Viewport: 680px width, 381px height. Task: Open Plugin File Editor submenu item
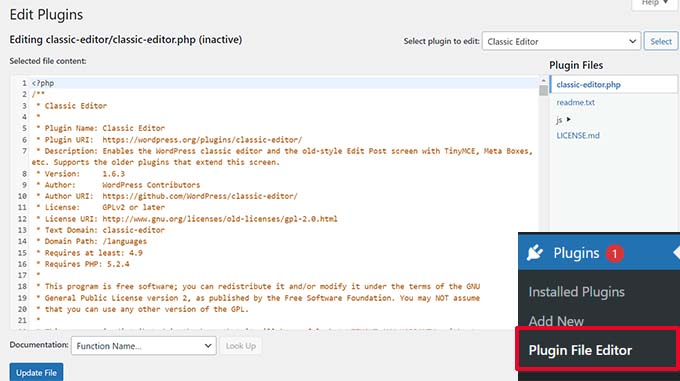click(x=580, y=350)
